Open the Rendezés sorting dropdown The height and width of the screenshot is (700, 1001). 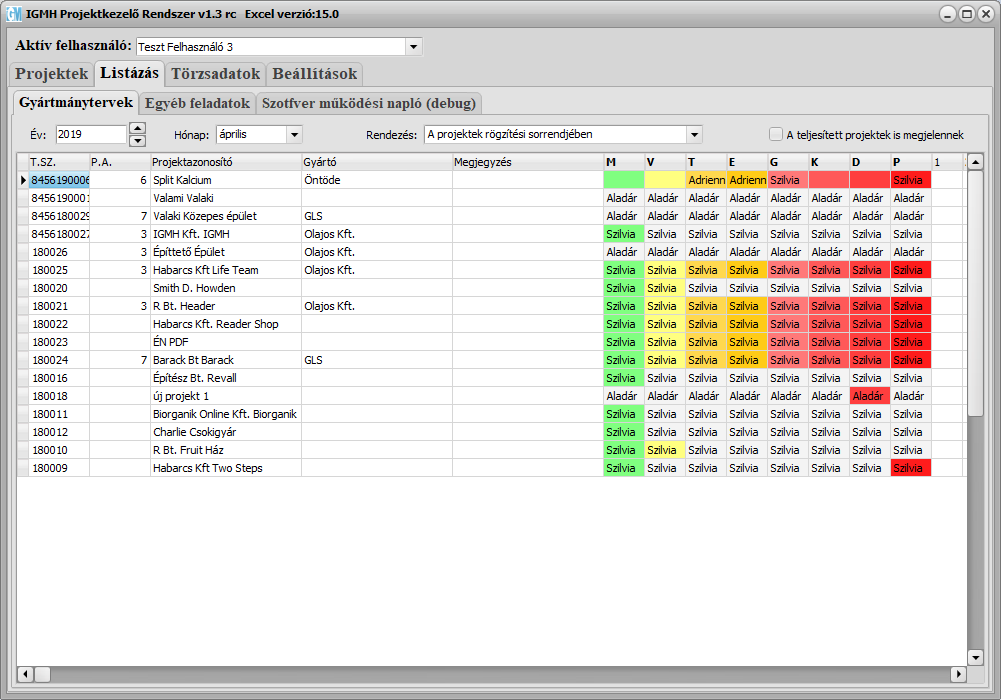[694, 135]
